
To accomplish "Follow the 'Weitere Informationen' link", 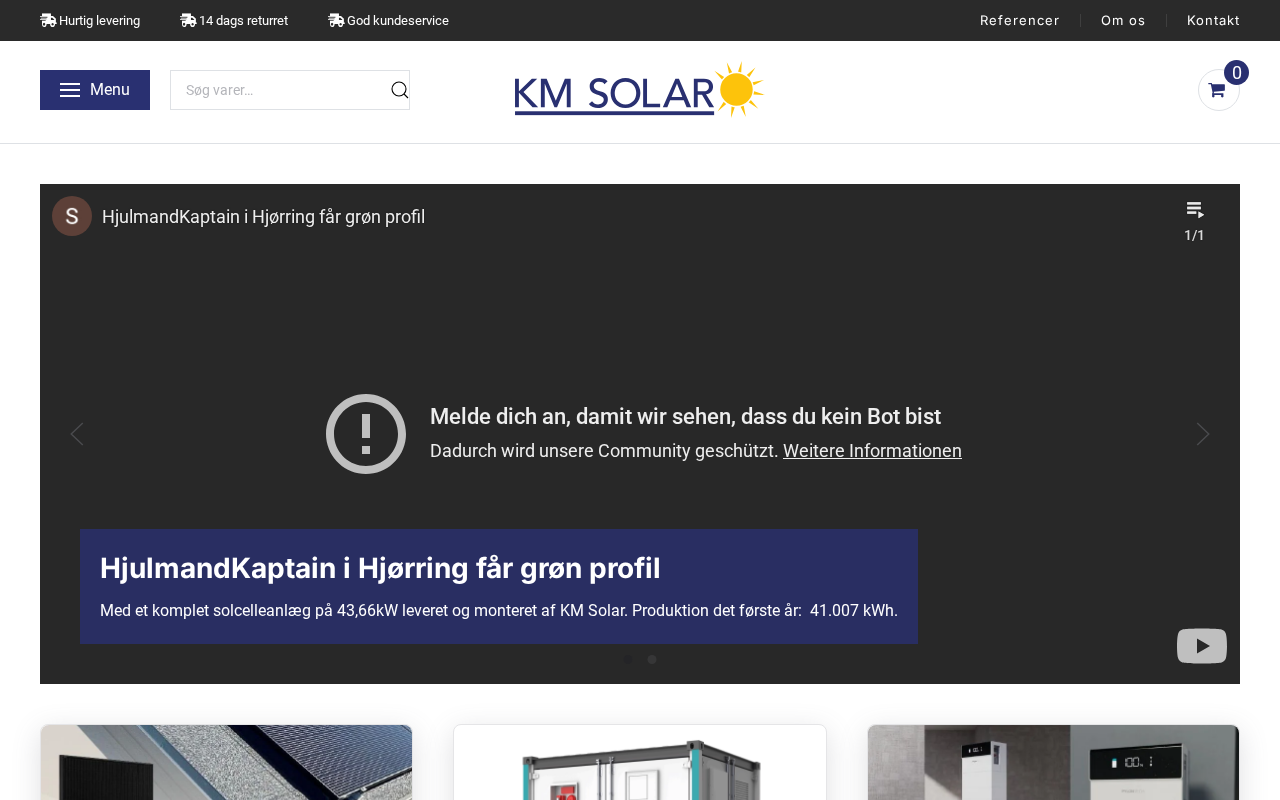I will coord(872,451).
